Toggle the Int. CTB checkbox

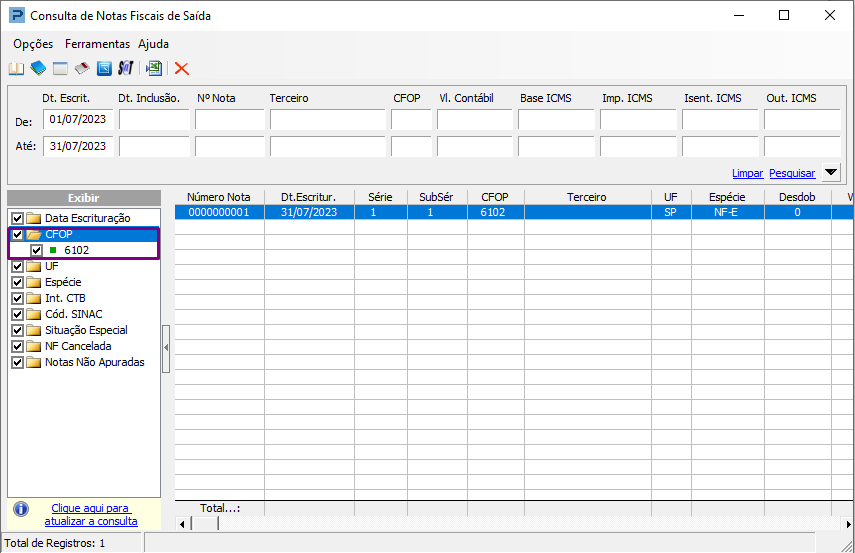(17, 298)
